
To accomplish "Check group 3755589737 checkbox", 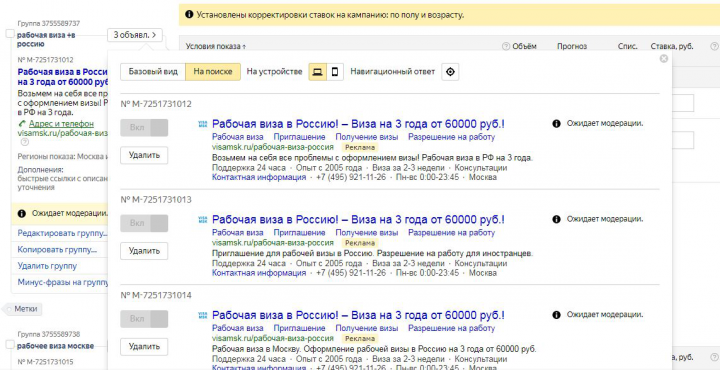I will [x=10, y=34].
